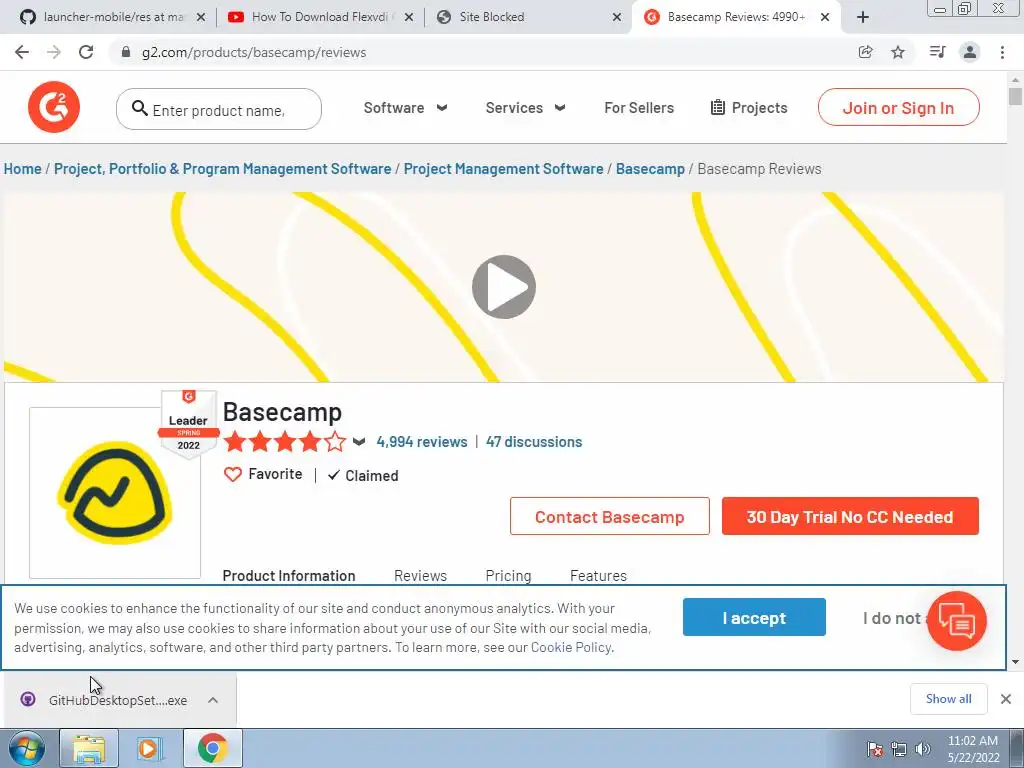Bookmark this page with the star
Screen dimensions: 1024x768
[898, 52]
